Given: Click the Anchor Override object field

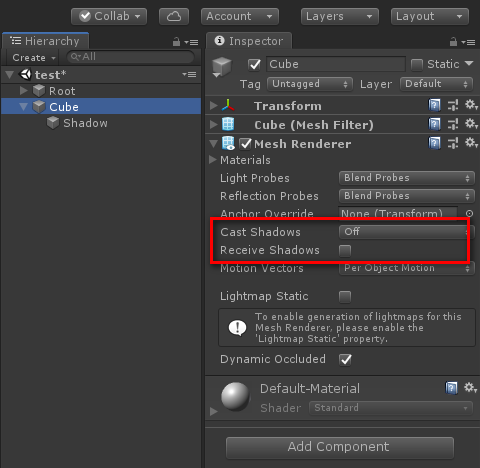Looking at the screenshot, I should click(x=398, y=213).
